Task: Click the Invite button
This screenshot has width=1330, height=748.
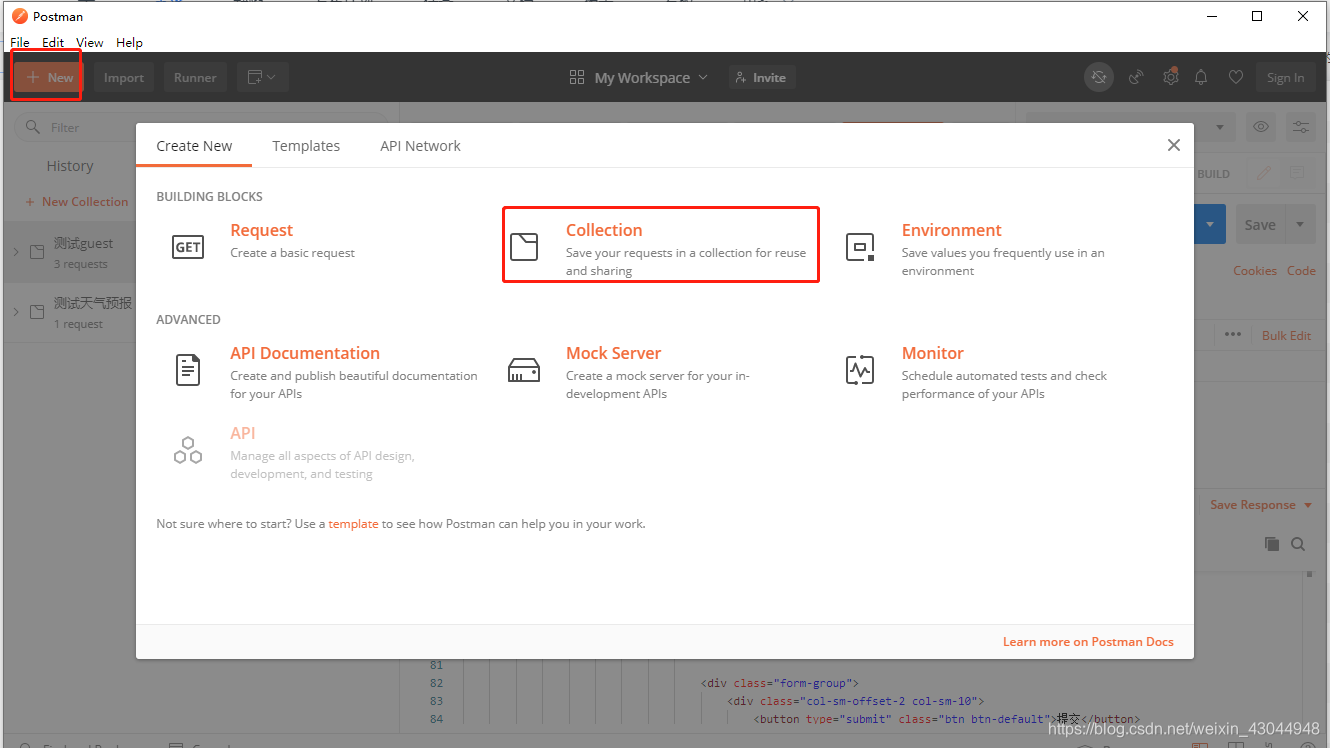Action: tap(761, 77)
